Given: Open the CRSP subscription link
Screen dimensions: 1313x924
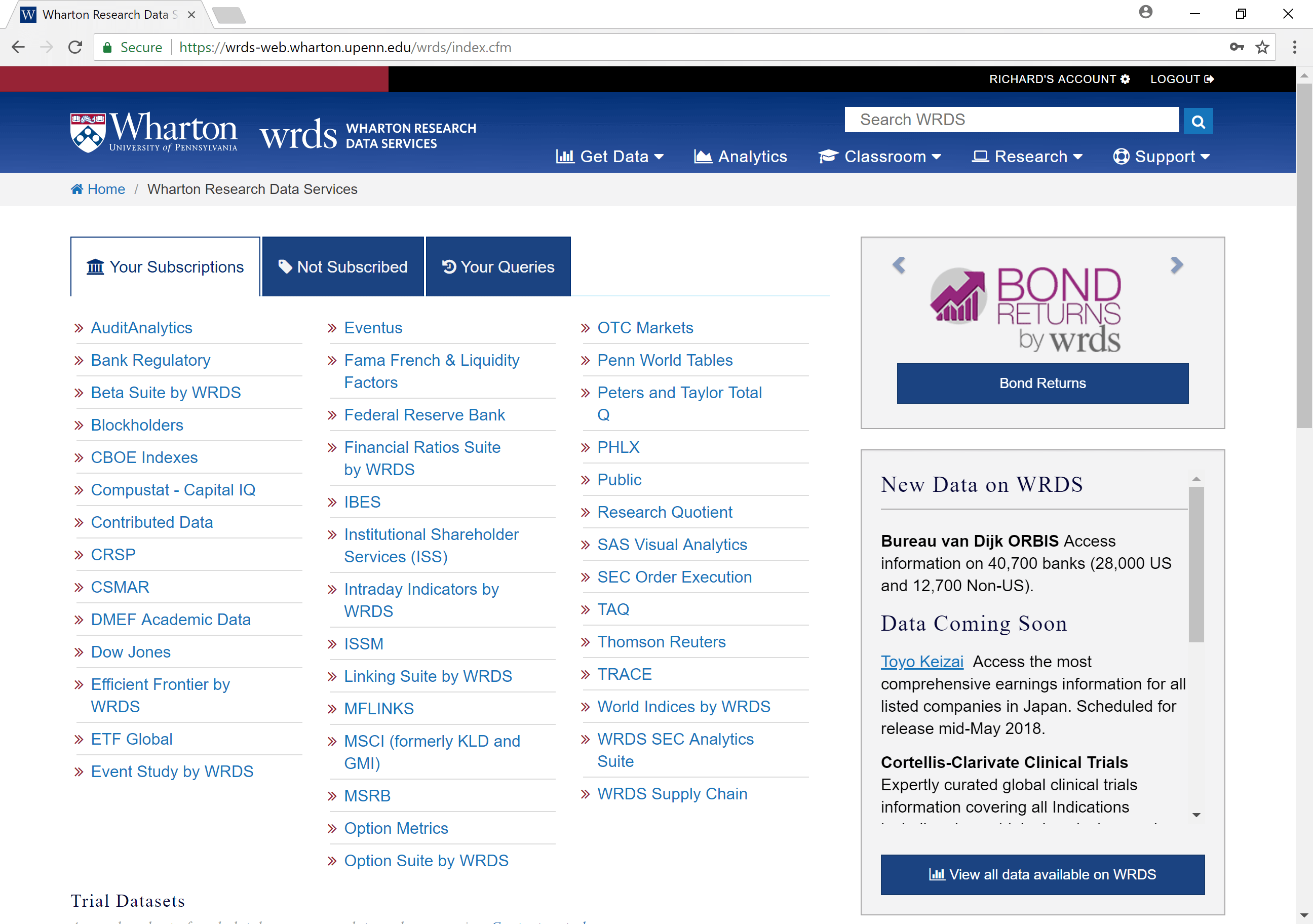Looking at the screenshot, I should 113,555.
